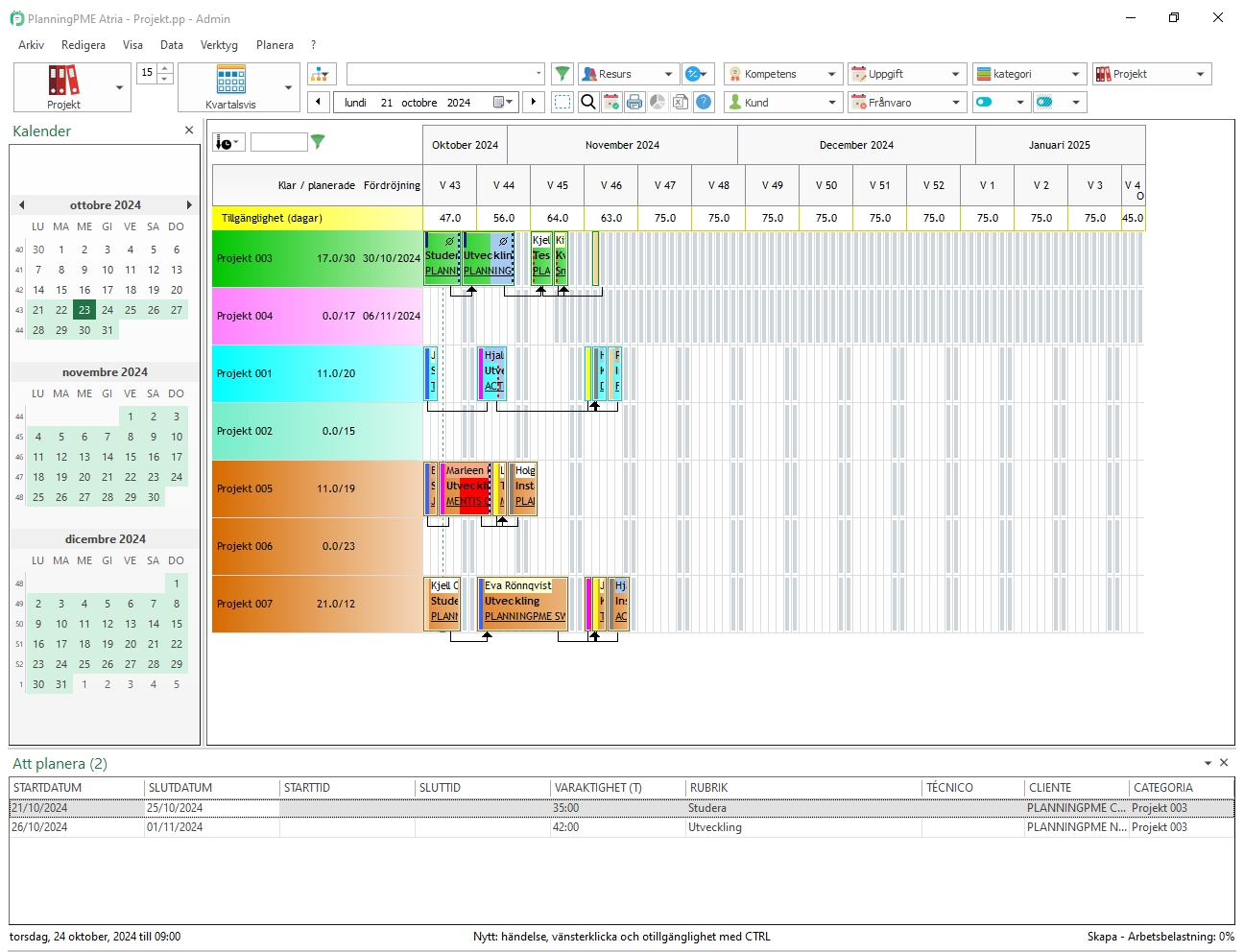Select the Utveckling row in Att planera
Screen dimensions: 1244x952
tap(622, 827)
